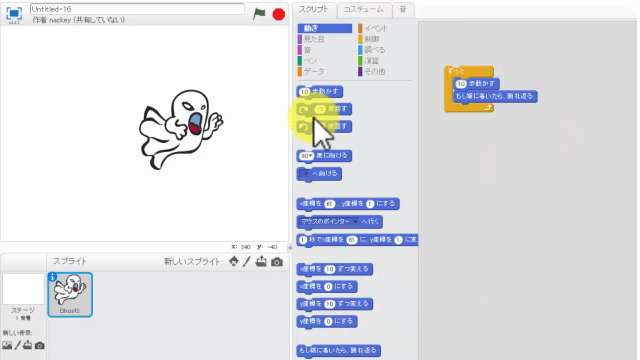Screen dimensions: 640x360
Task: Paint a new sprite with brush icon
Action: (247, 261)
